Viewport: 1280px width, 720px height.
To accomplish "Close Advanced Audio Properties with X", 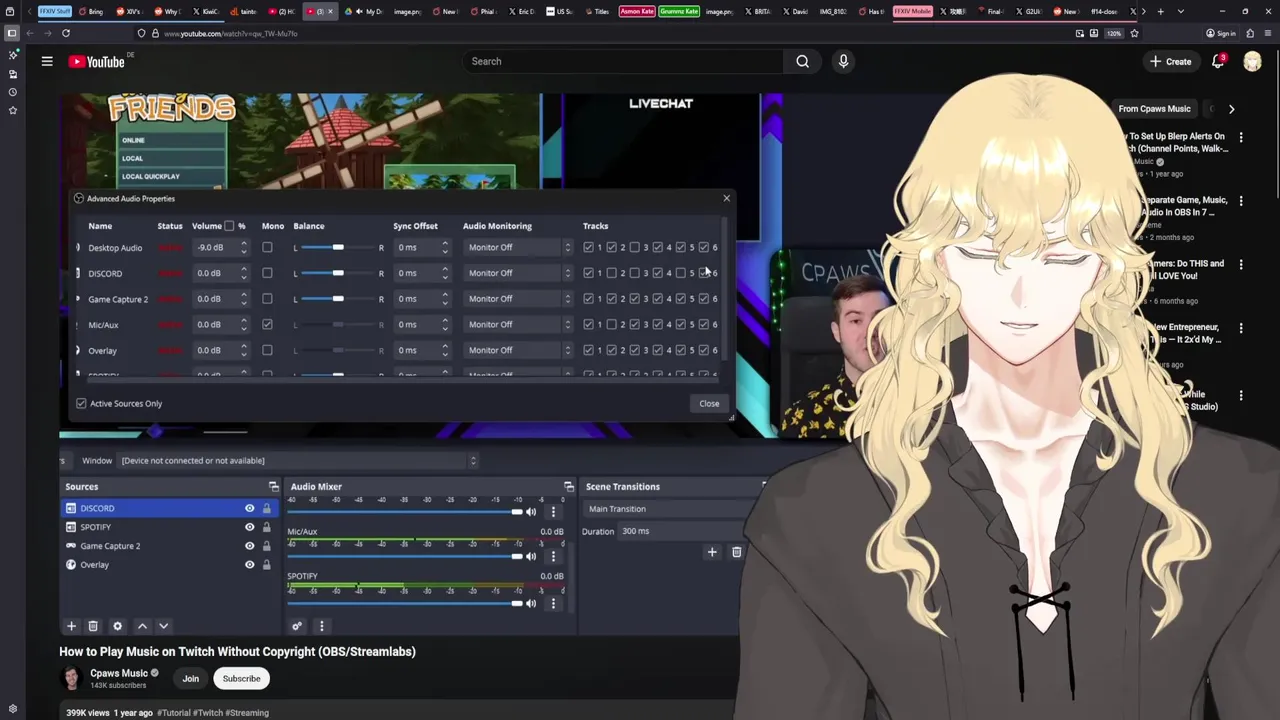I will pos(726,198).
